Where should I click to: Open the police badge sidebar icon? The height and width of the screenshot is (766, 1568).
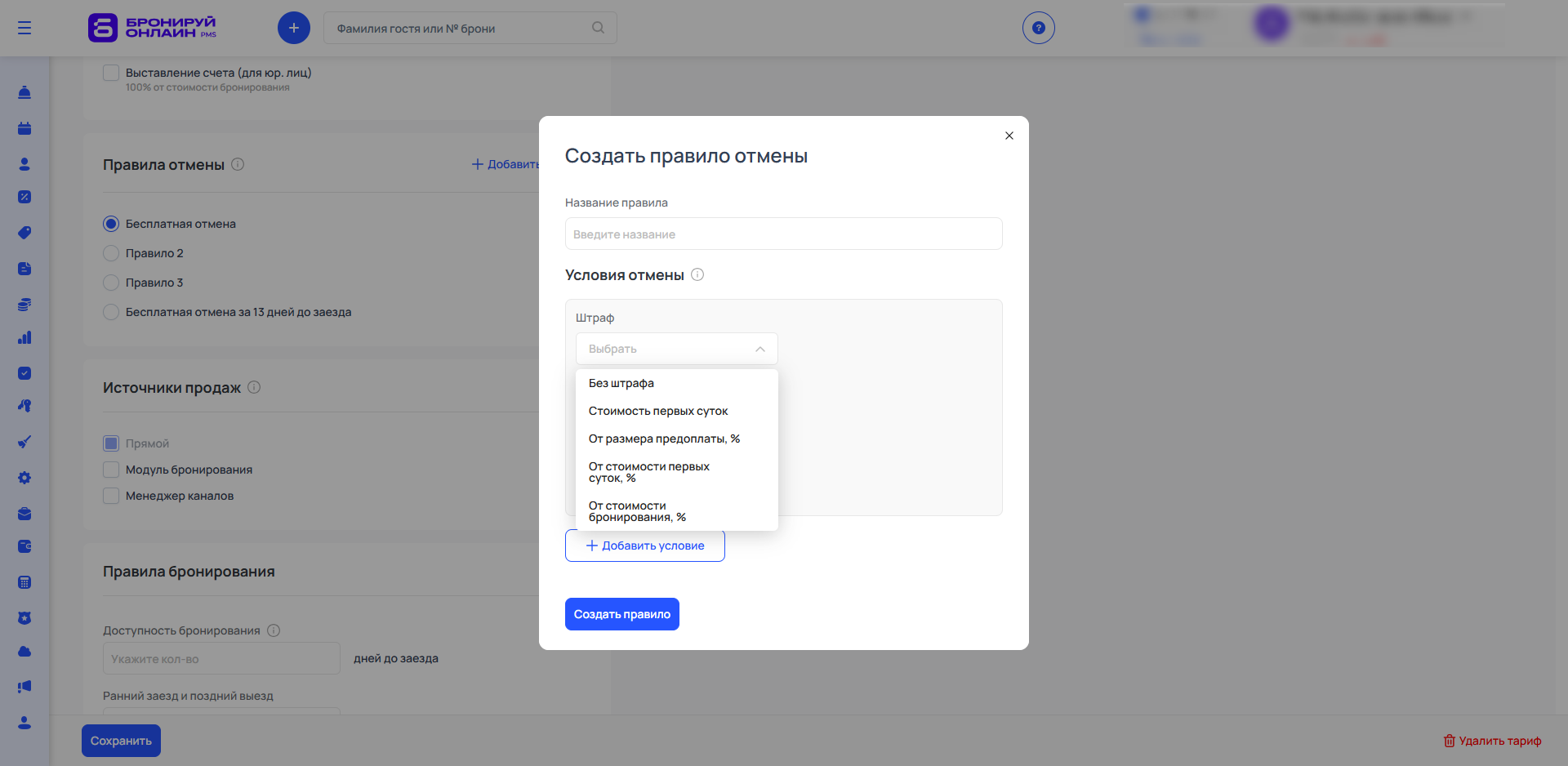(24, 618)
